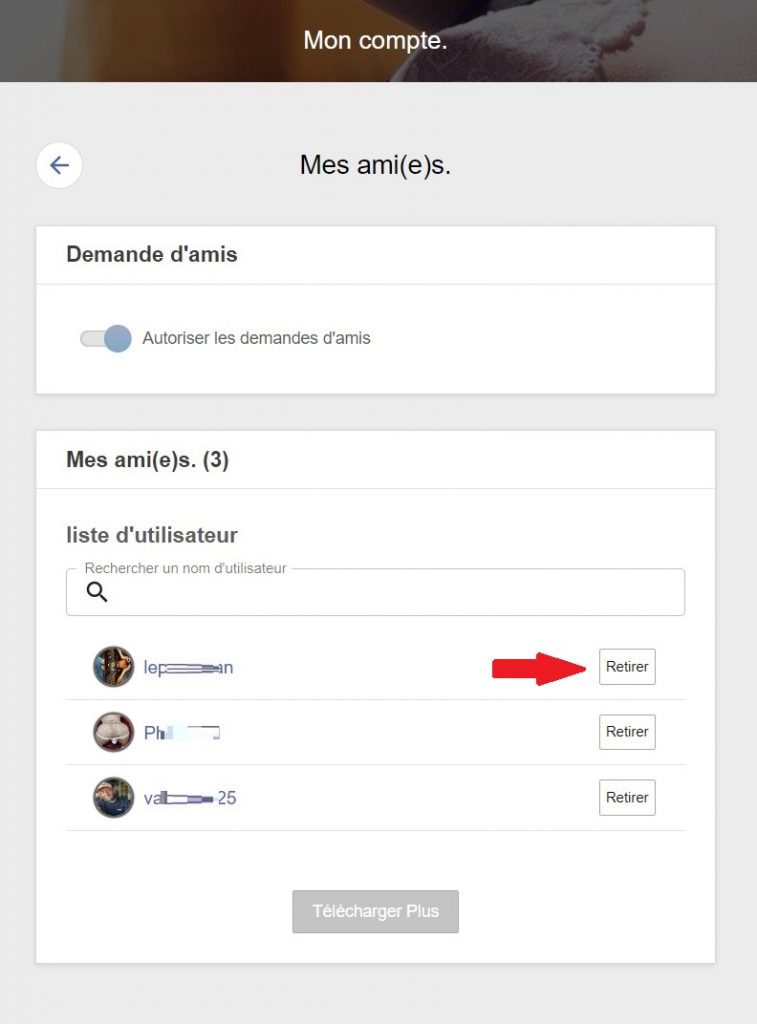Viewport: 757px width, 1024px height.
Task: Open the username ending in 25
Action: point(190,798)
